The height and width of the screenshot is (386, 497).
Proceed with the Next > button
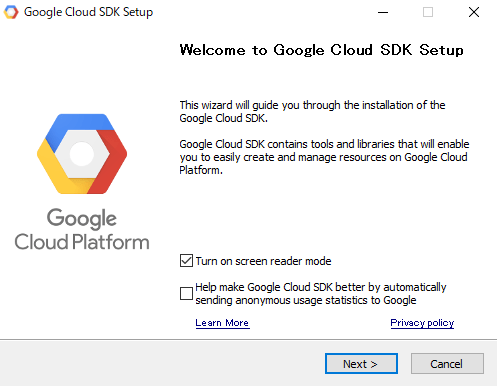pos(361,364)
